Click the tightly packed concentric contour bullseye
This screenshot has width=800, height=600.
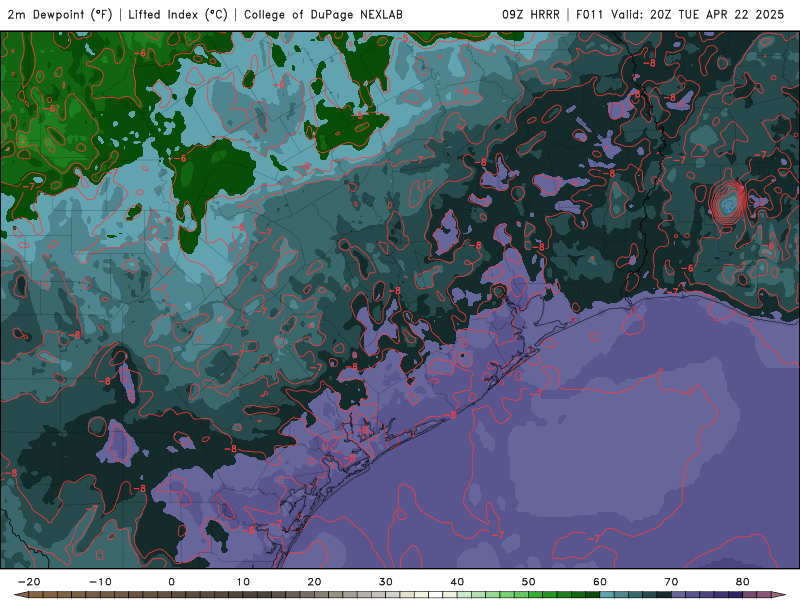point(728,203)
